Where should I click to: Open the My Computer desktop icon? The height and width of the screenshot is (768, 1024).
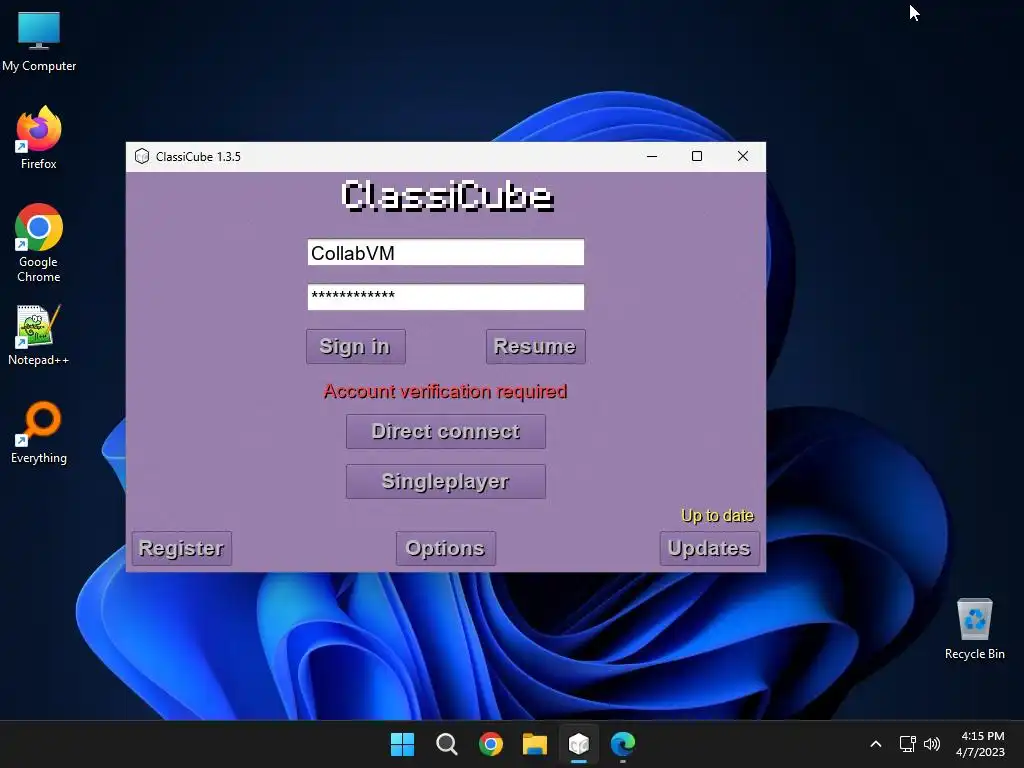pos(39,40)
